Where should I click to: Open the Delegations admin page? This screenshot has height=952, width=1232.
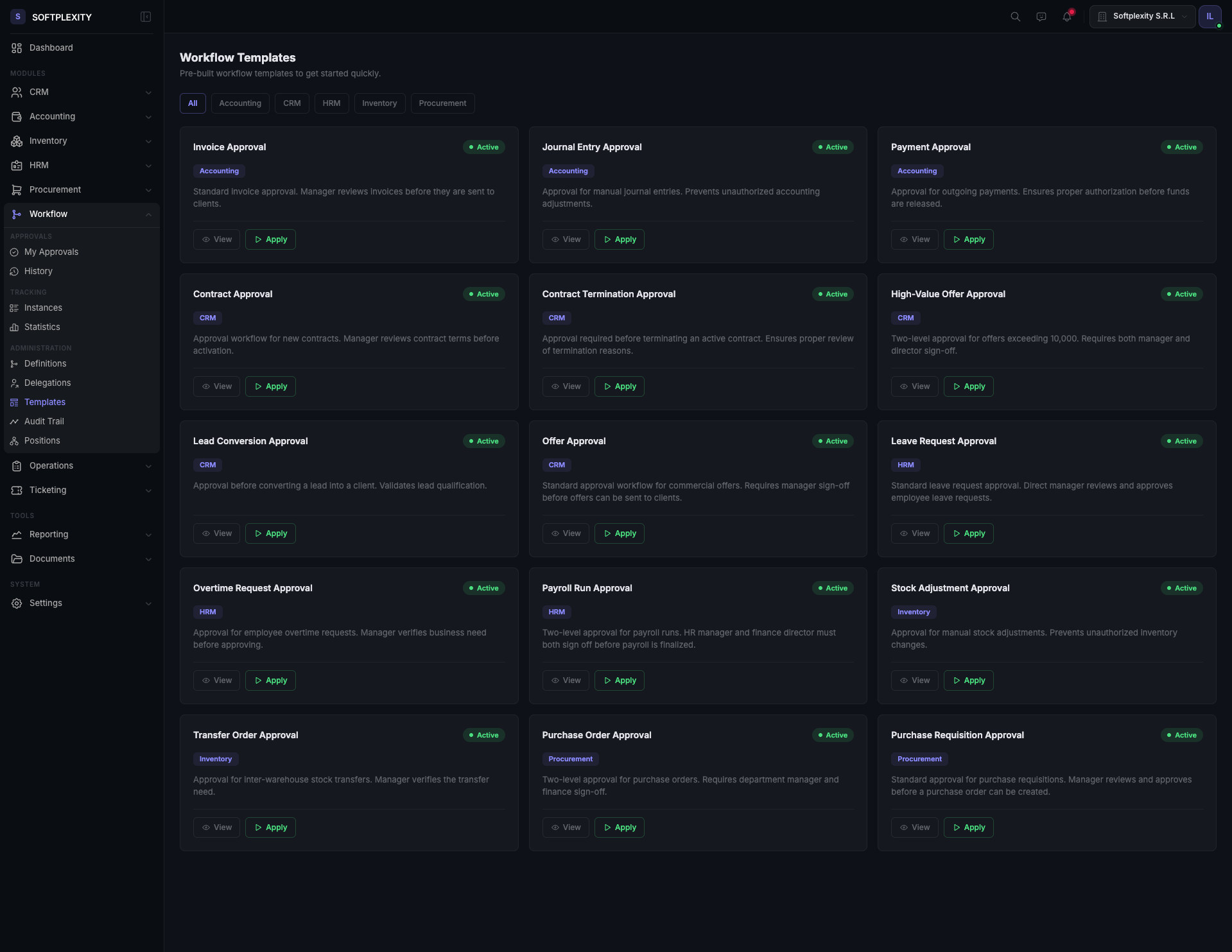47,383
